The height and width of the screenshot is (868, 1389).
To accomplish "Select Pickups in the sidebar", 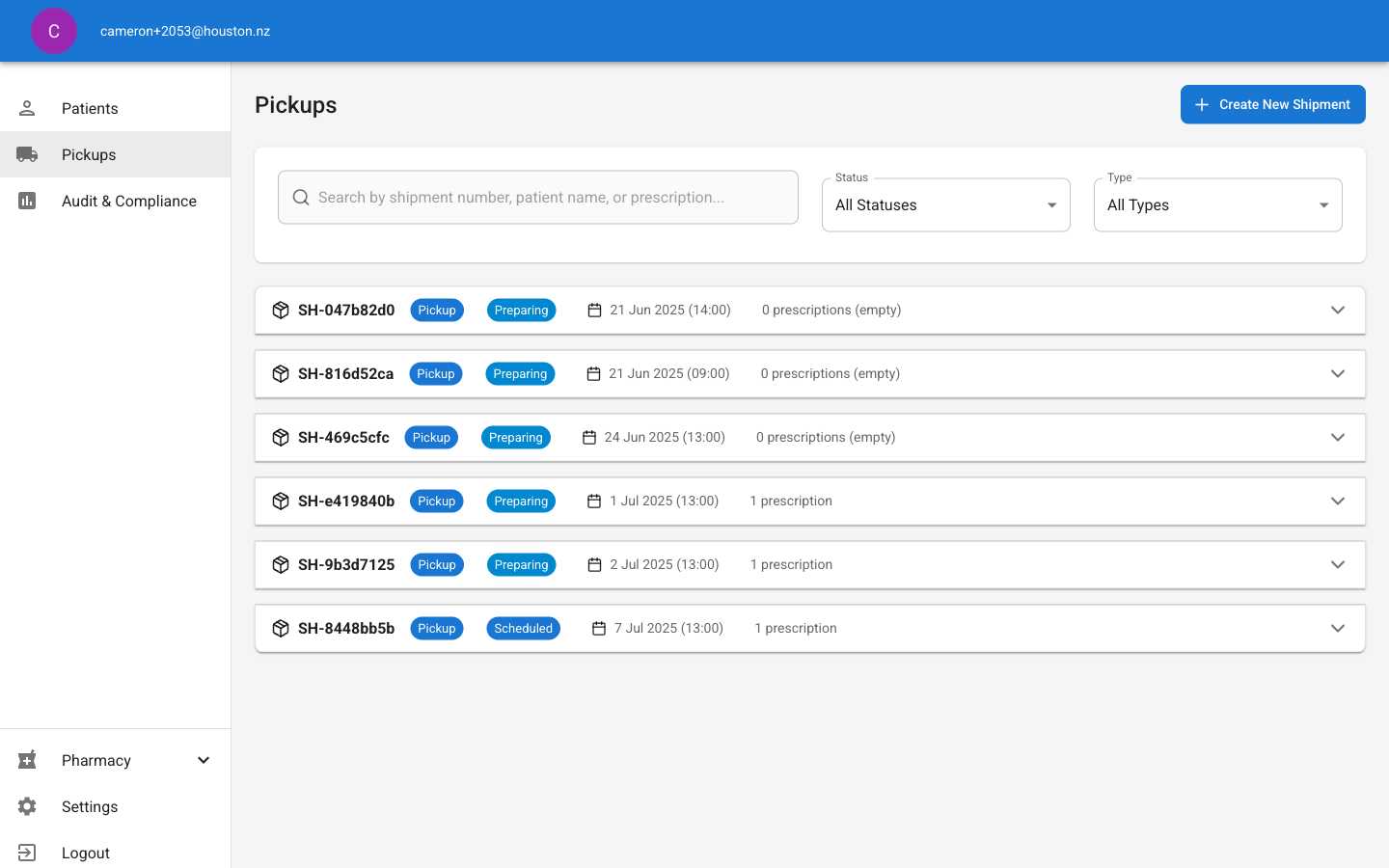I will pos(116,154).
